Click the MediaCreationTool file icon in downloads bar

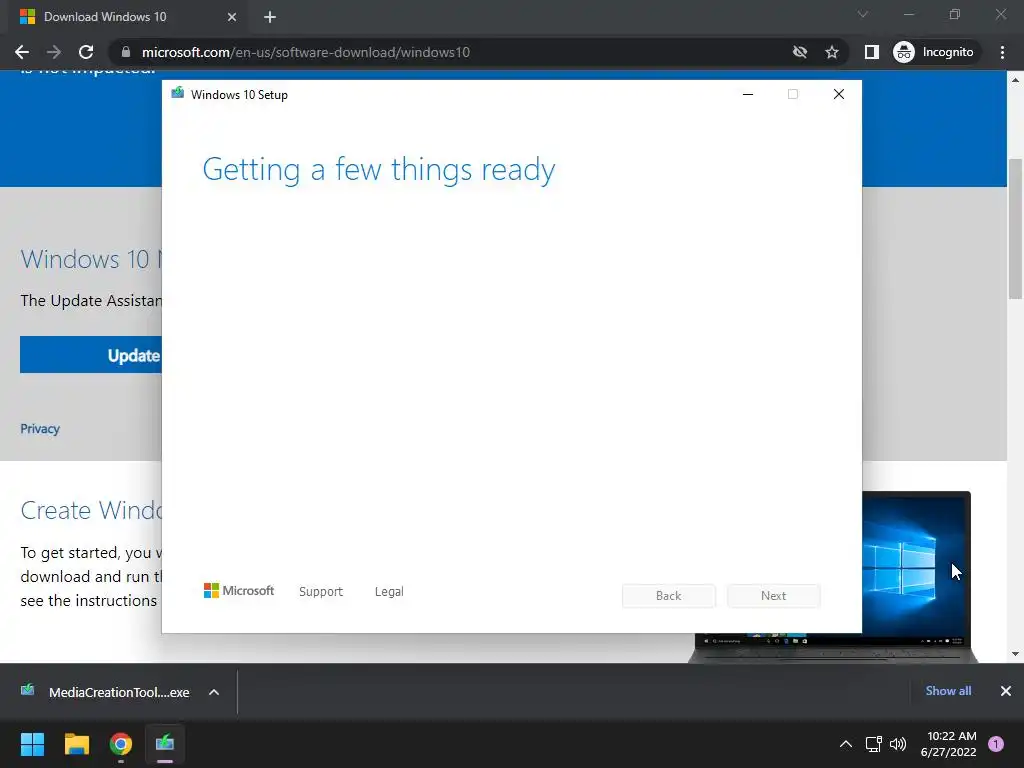pyautogui.click(x=27, y=690)
